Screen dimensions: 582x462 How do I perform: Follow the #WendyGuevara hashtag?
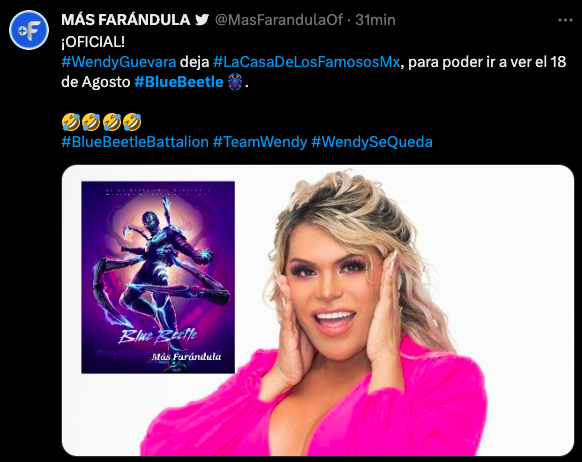119,62
